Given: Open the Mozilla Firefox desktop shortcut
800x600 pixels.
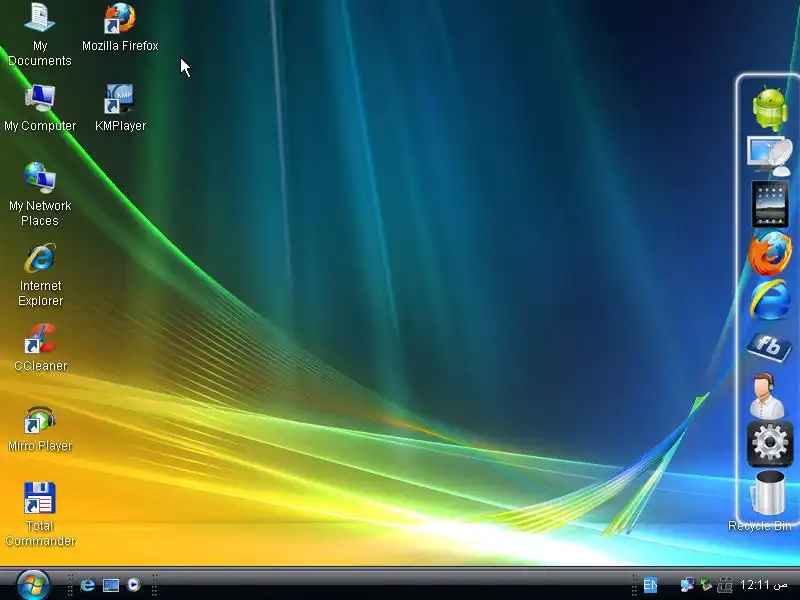Looking at the screenshot, I should (120, 28).
